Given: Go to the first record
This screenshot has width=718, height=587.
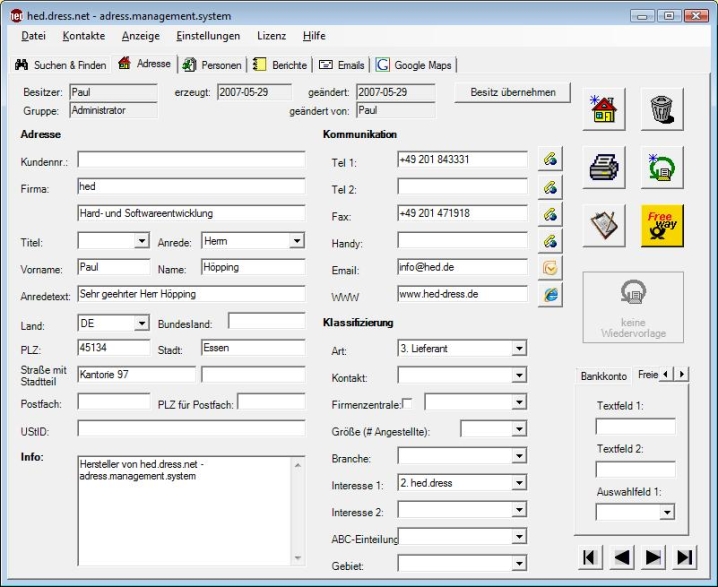Looking at the screenshot, I should pyautogui.click(x=590, y=557).
